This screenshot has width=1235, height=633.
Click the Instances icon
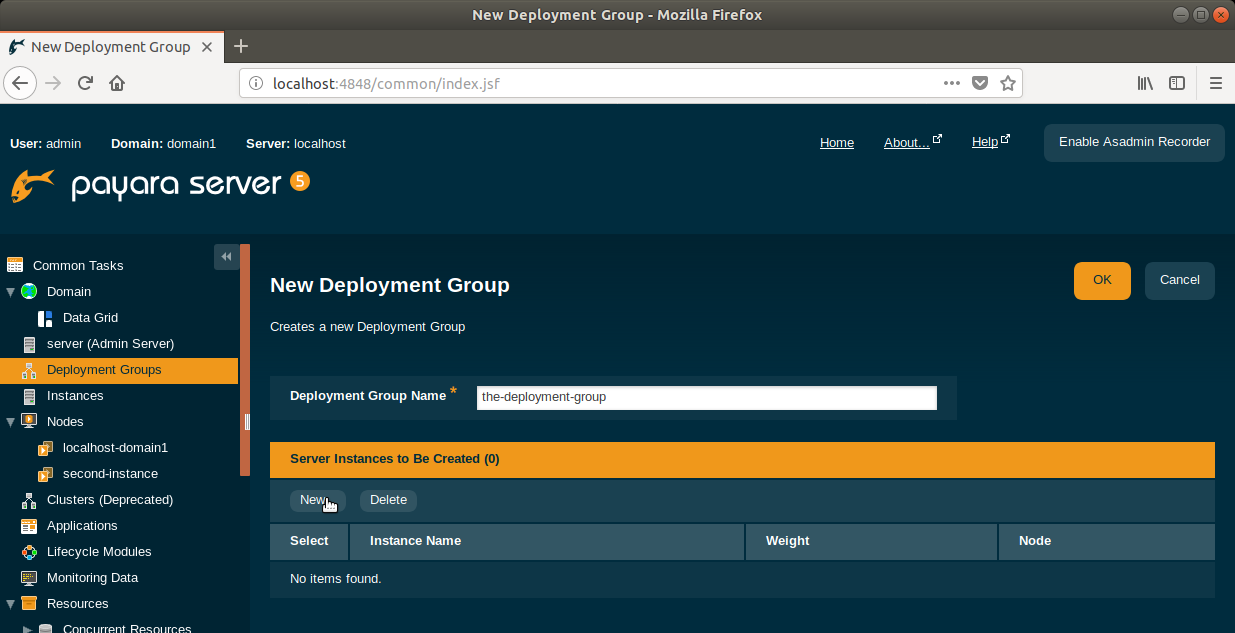(x=28, y=396)
